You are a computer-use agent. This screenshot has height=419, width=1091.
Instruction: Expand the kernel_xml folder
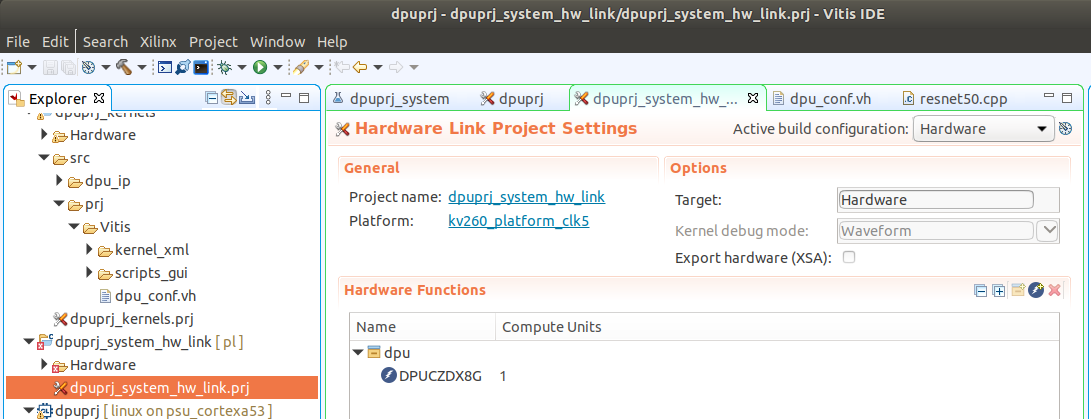[89, 249]
